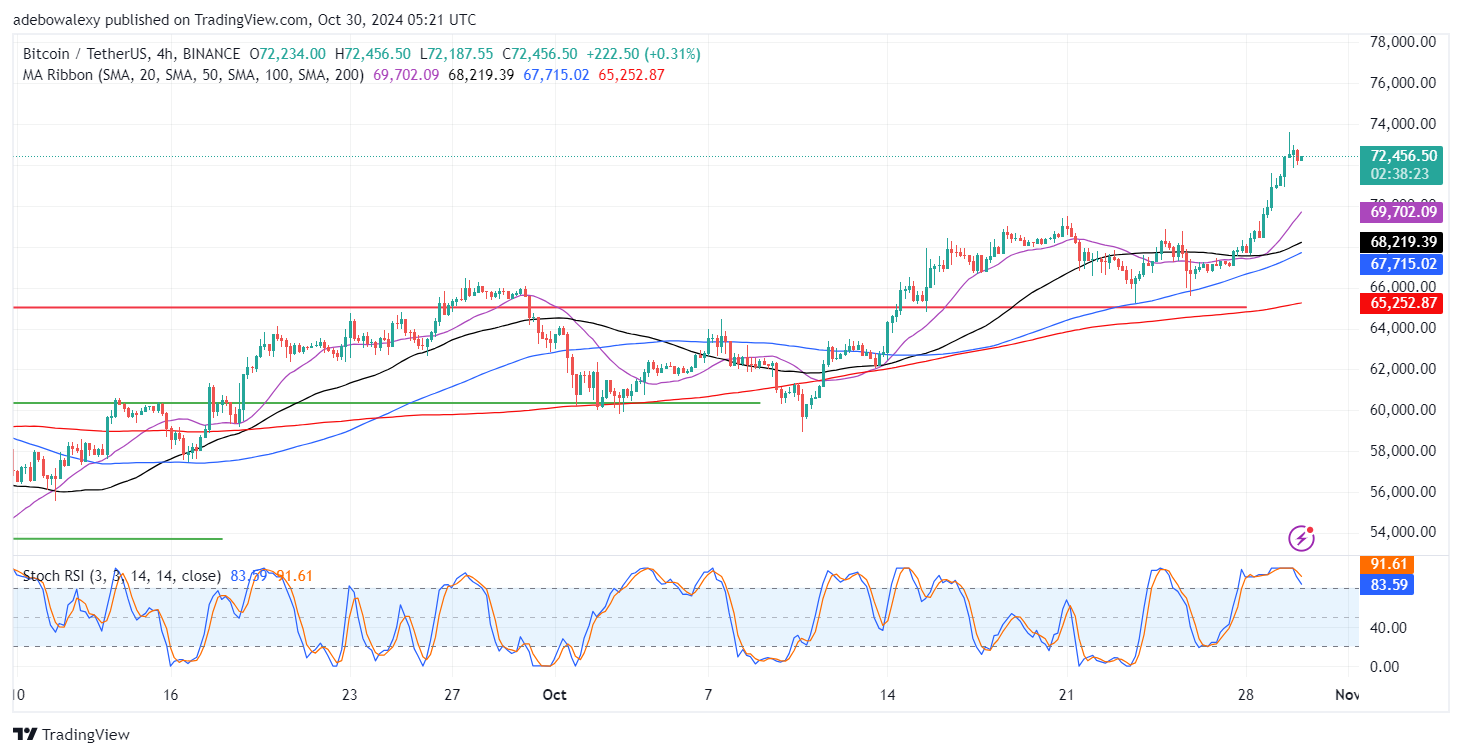Click the 69,702.09 value in MA Ribbon legend

[x=405, y=74]
